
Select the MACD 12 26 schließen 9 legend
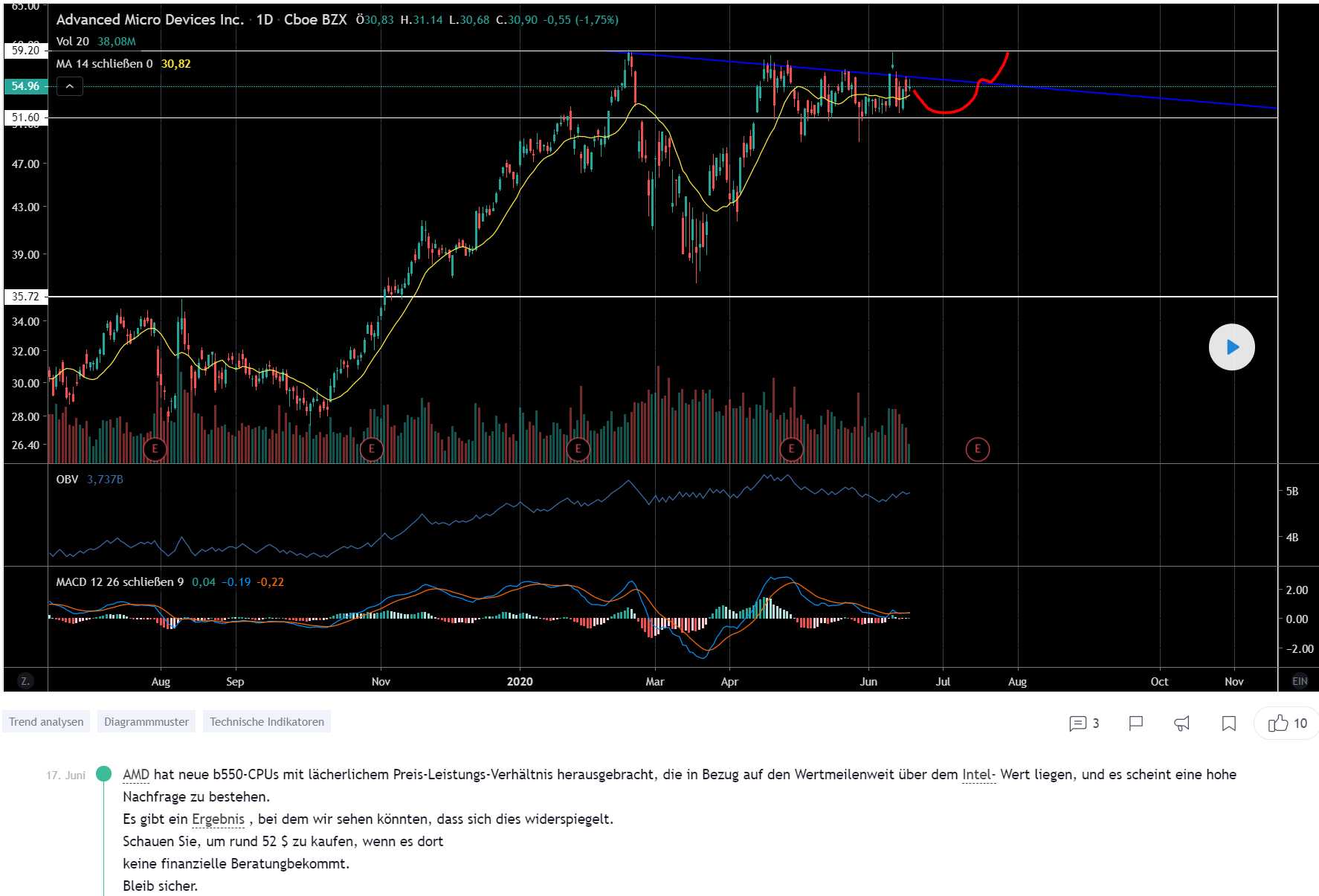(120, 582)
